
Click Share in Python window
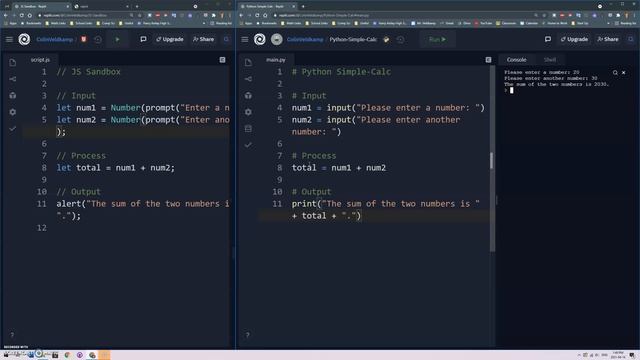[x=608, y=40]
